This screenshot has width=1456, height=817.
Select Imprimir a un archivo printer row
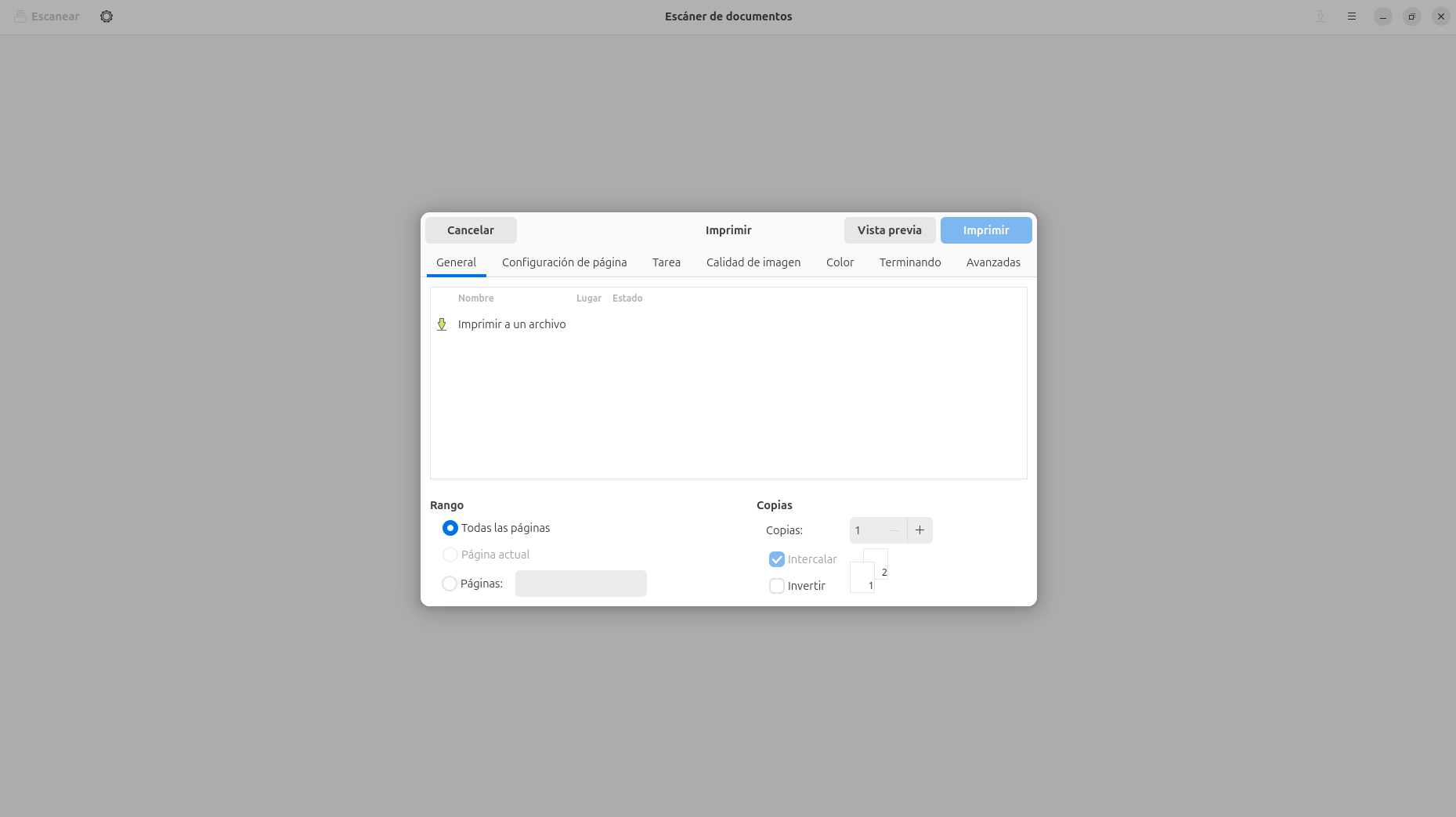pyautogui.click(x=511, y=324)
